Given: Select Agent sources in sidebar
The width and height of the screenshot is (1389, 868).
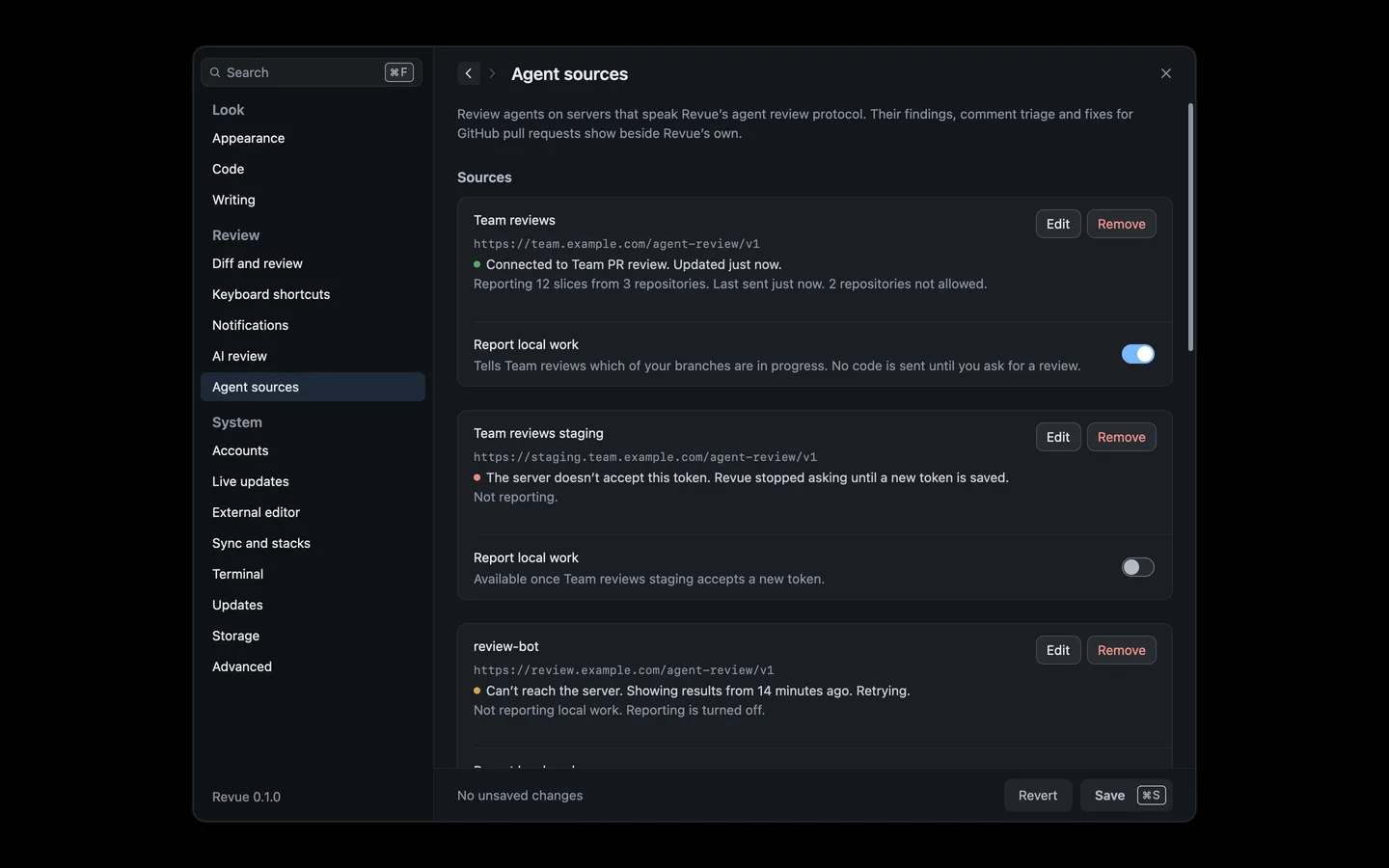Looking at the screenshot, I should pos(313,387).
